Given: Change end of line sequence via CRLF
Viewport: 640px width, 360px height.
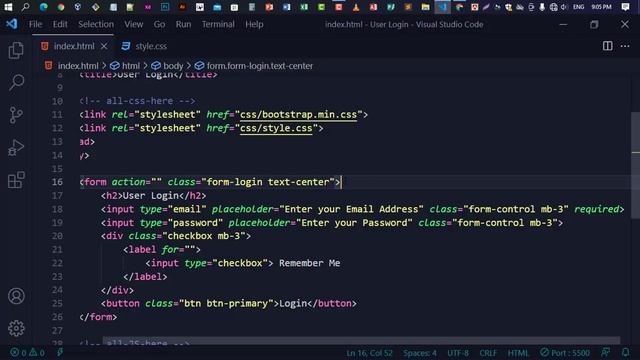Looking at the screenshot, I should [x=488, y=353].
